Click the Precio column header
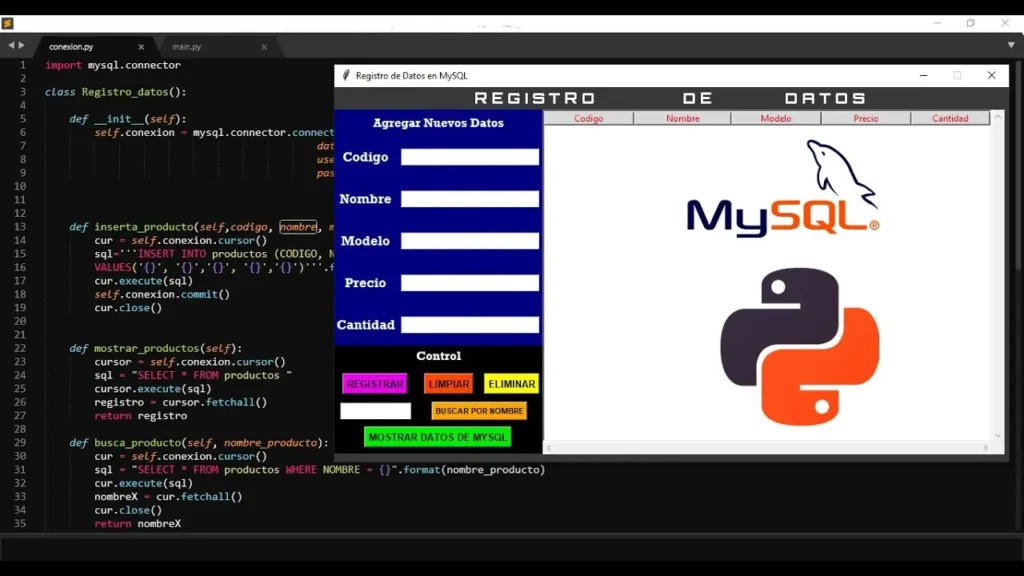 click(x=865, y=118)
